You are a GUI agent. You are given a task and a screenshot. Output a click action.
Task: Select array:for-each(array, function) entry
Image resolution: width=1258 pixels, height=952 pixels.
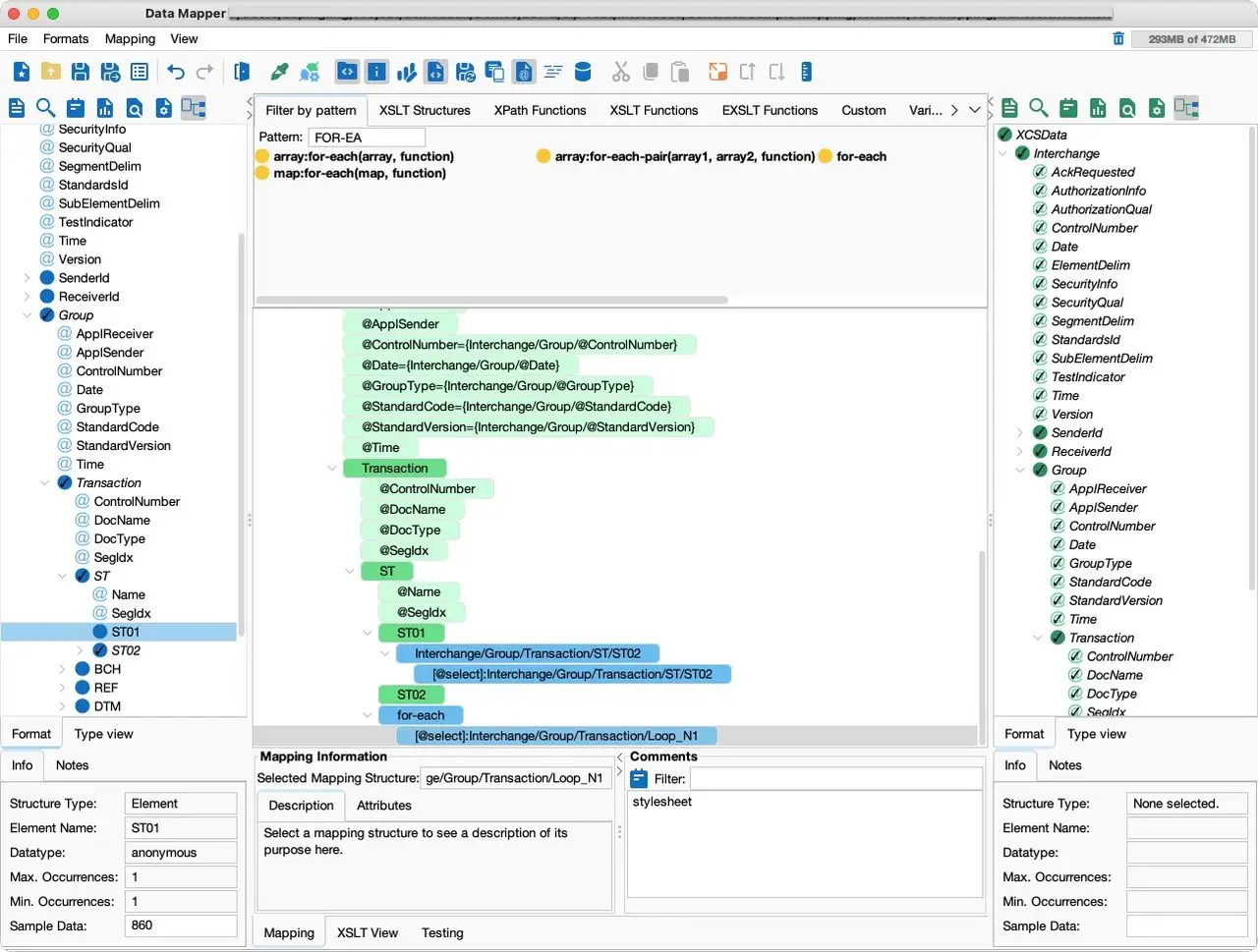pyautogui.click(x=355, y=156)
